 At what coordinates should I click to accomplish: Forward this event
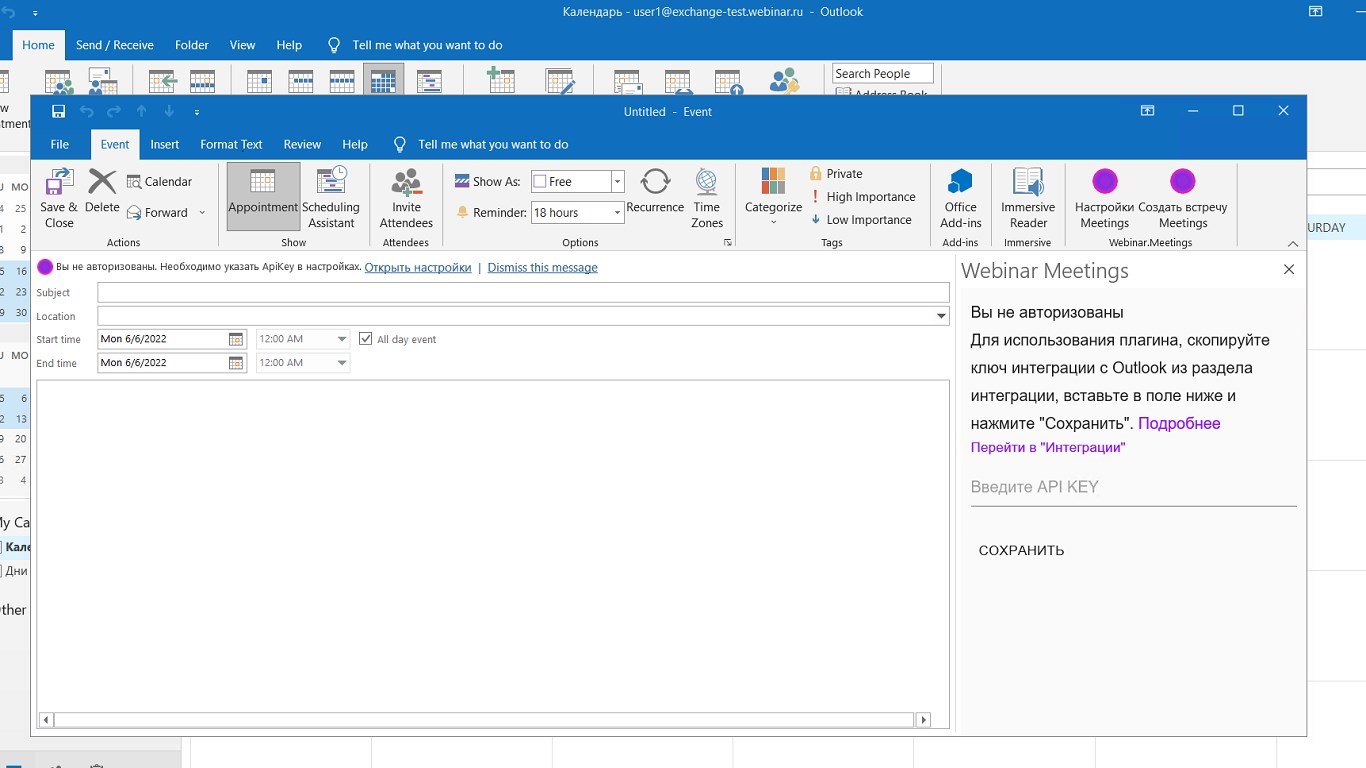[157, 213]
